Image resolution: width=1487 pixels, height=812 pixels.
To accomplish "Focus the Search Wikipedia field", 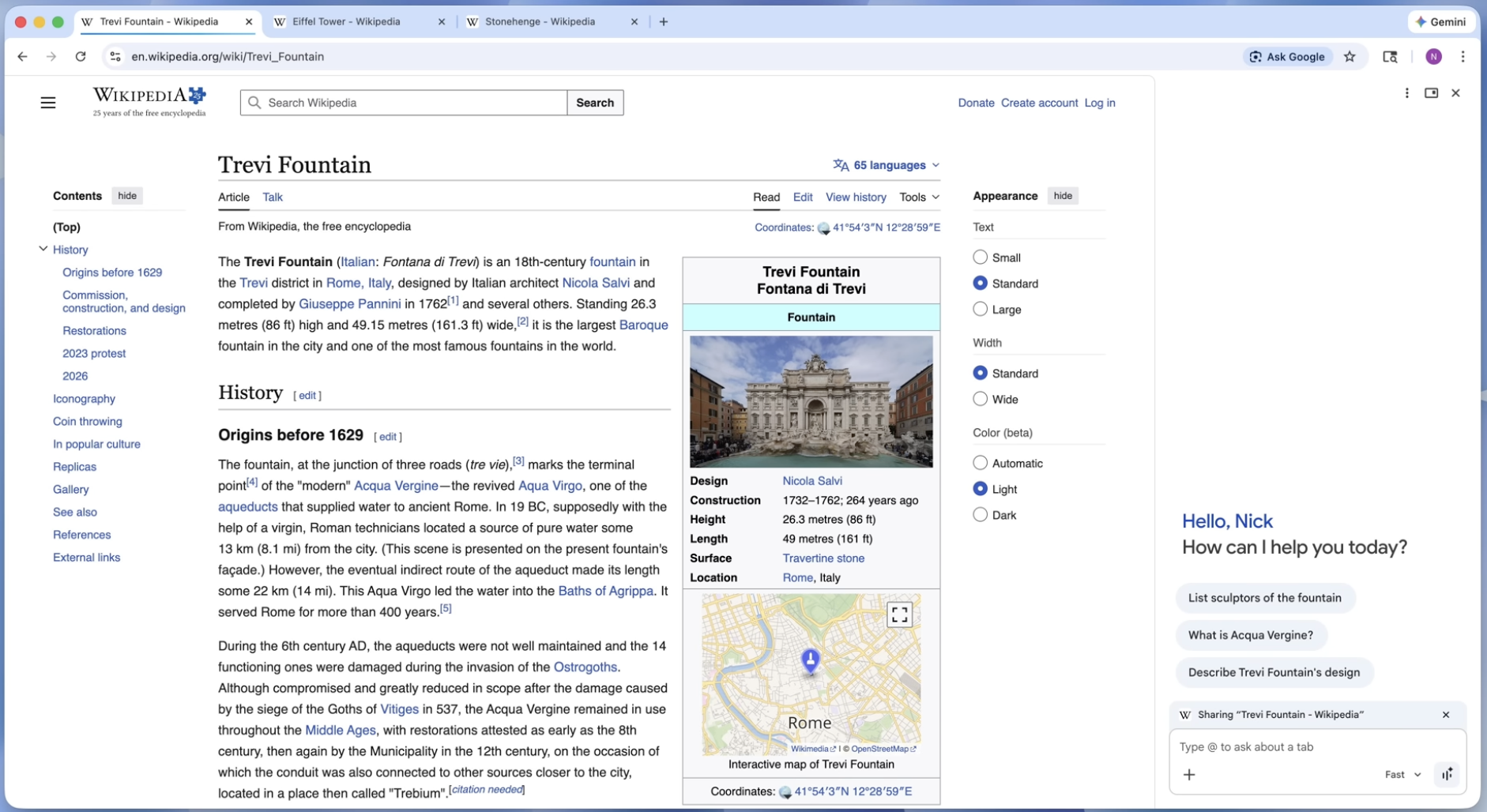I will pos(404,103).
